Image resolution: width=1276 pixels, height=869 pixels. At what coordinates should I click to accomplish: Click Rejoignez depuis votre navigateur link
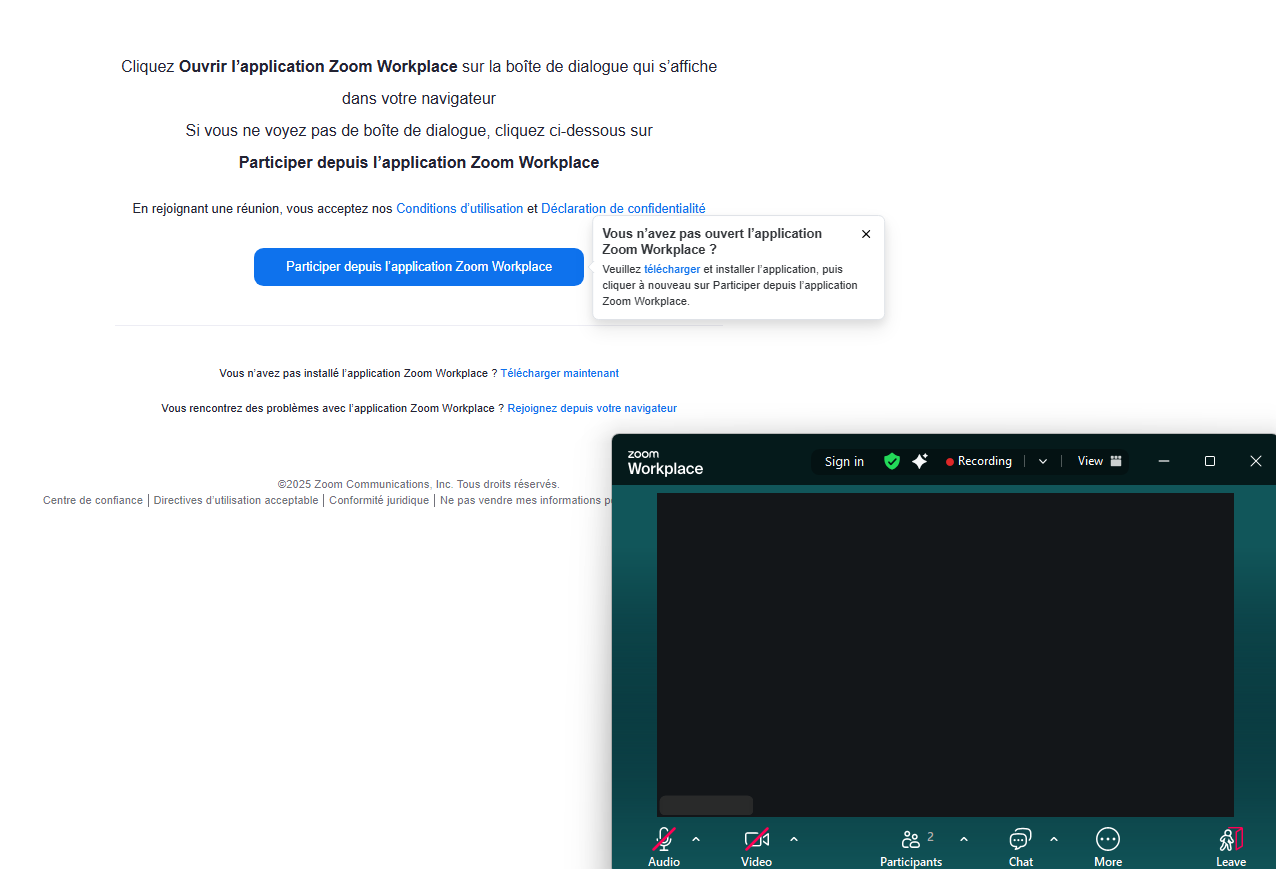click(592, 408)
